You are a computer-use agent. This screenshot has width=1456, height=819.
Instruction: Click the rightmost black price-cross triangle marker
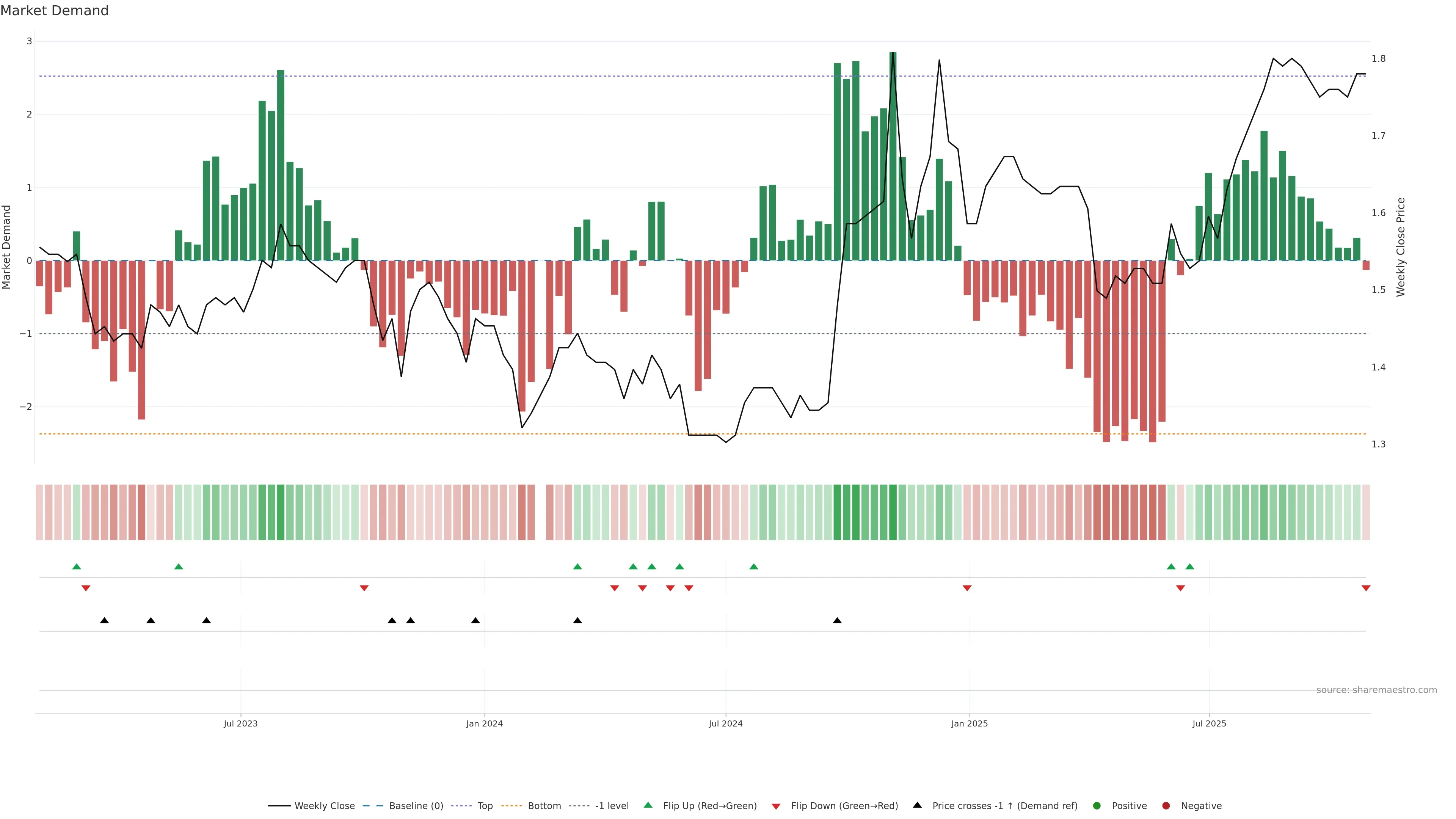[x=837, y=621]
